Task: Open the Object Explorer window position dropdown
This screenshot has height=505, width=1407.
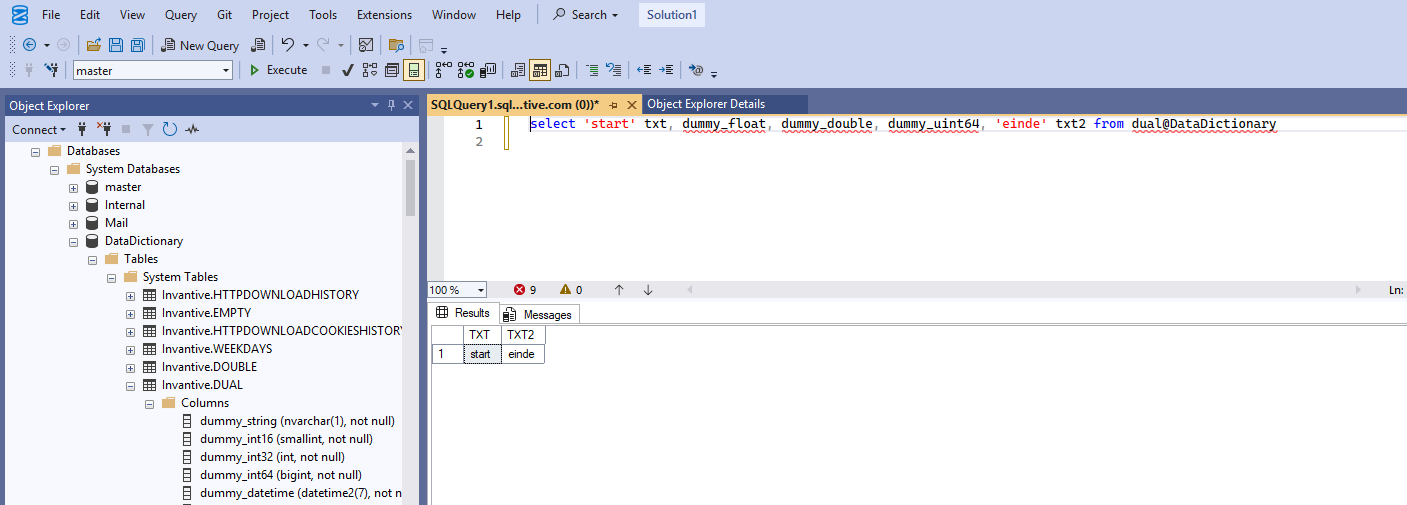Action: click(375, 105)
